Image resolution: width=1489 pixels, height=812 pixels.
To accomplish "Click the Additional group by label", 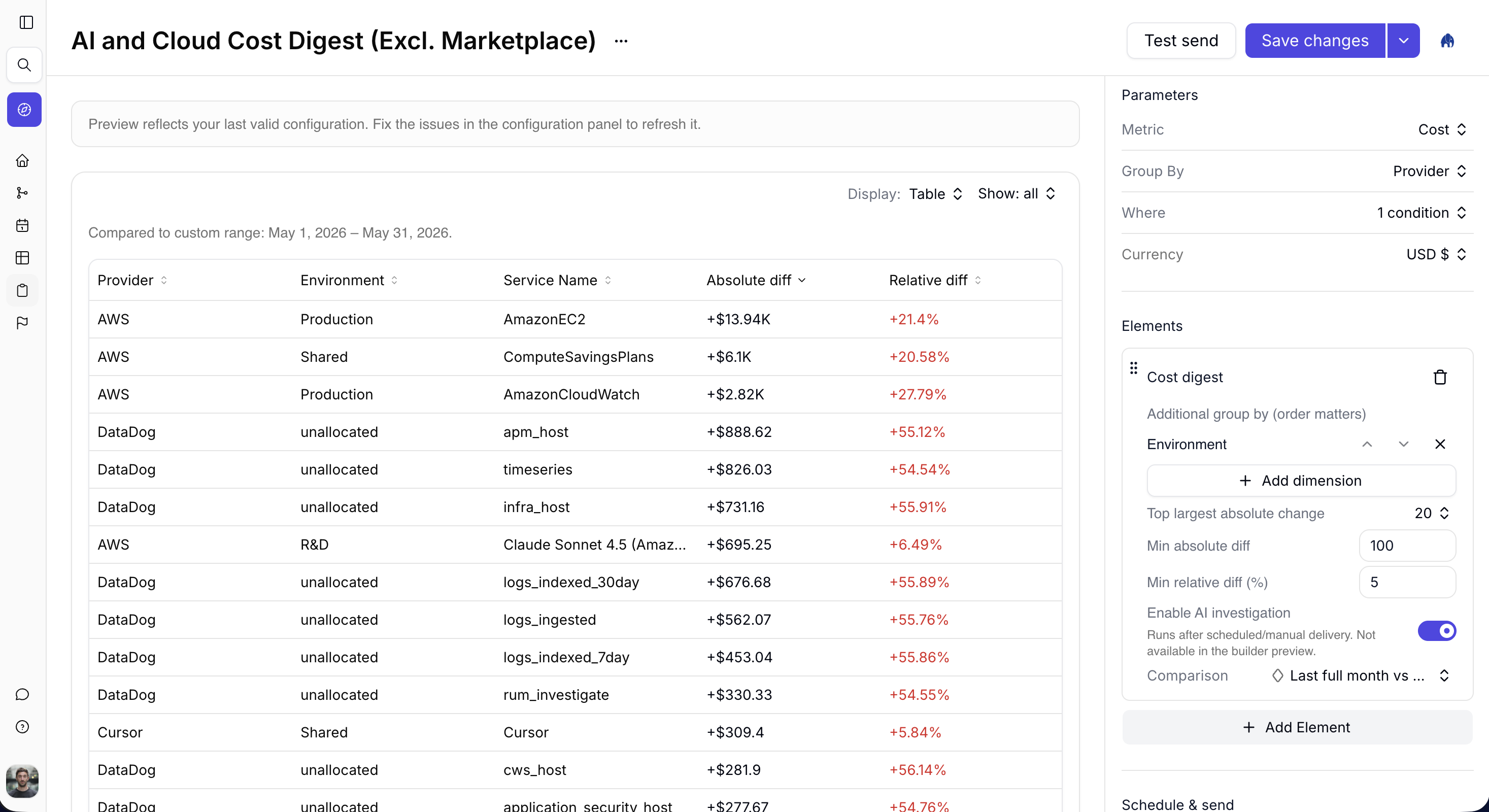I will click(x=1256, y=414).
